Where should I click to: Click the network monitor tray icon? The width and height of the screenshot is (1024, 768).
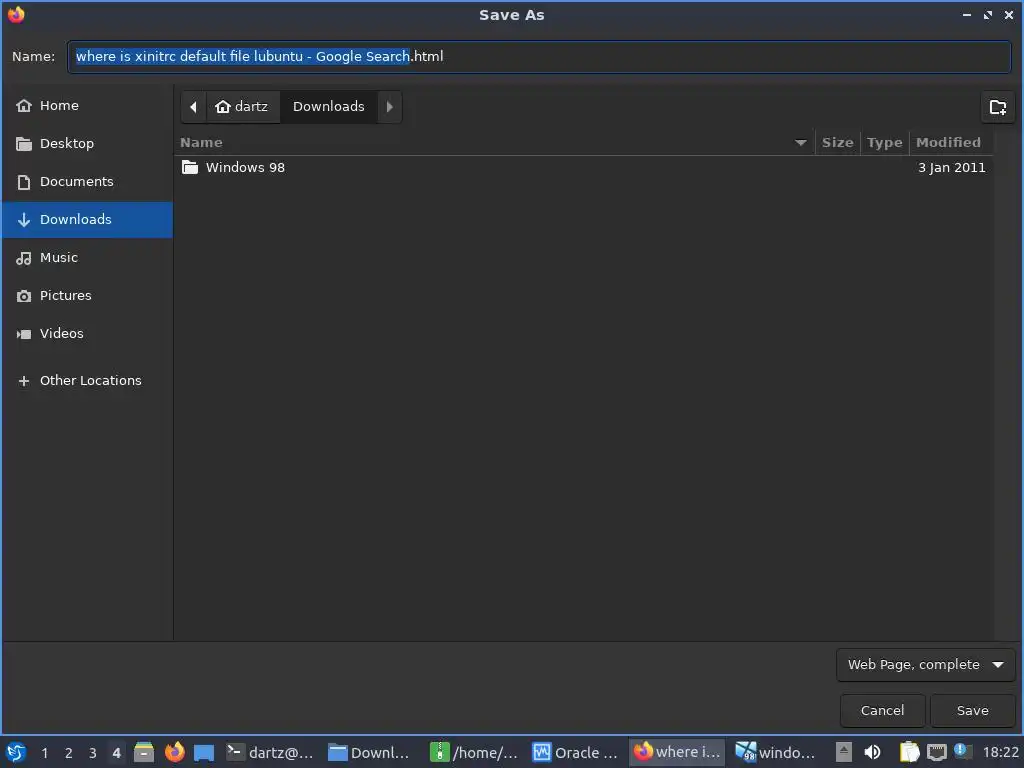tap(936, 753)
